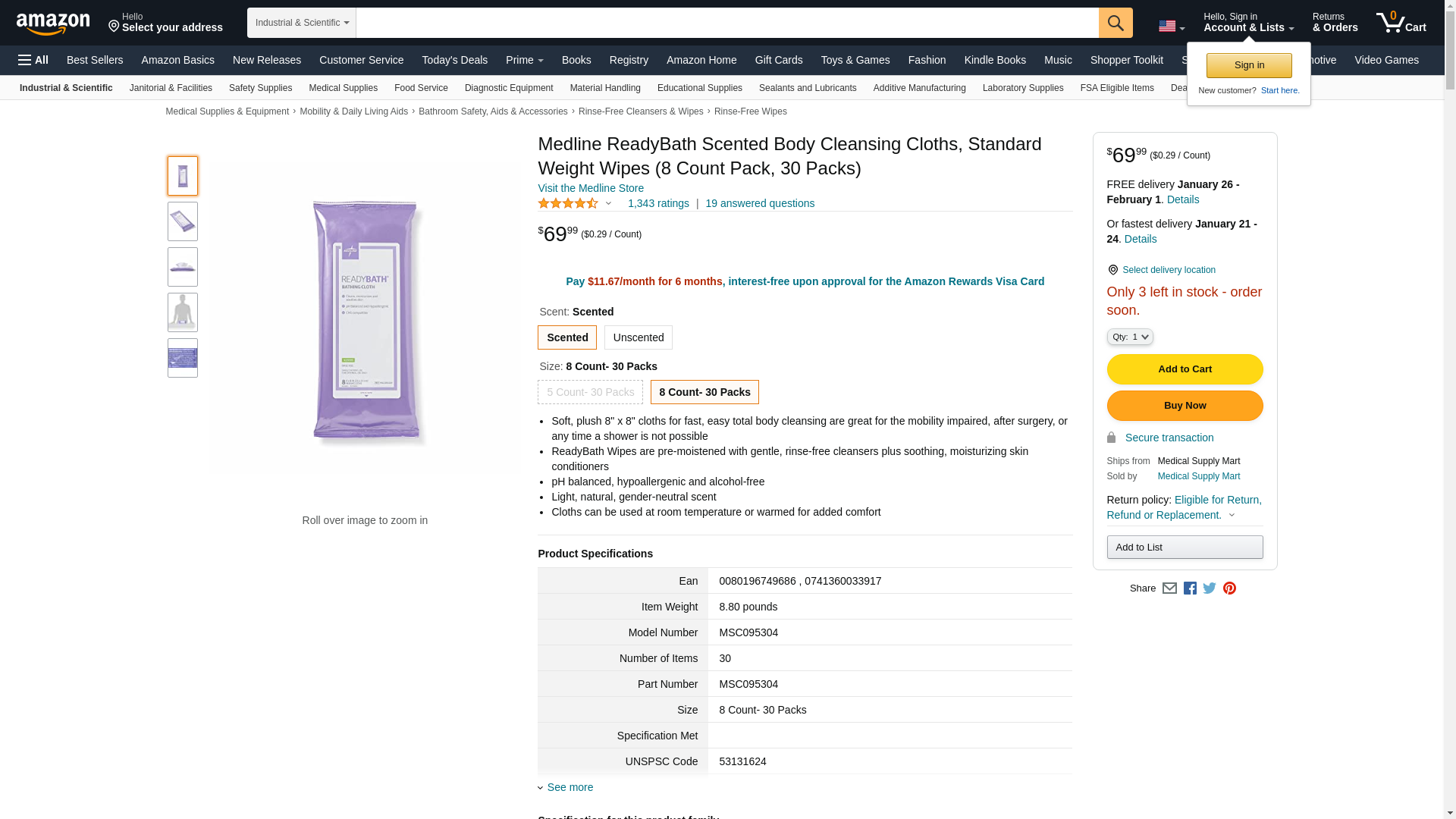Screen dimensions: 1456x819
Task: Share the product via email icon
Action: 1169,588
